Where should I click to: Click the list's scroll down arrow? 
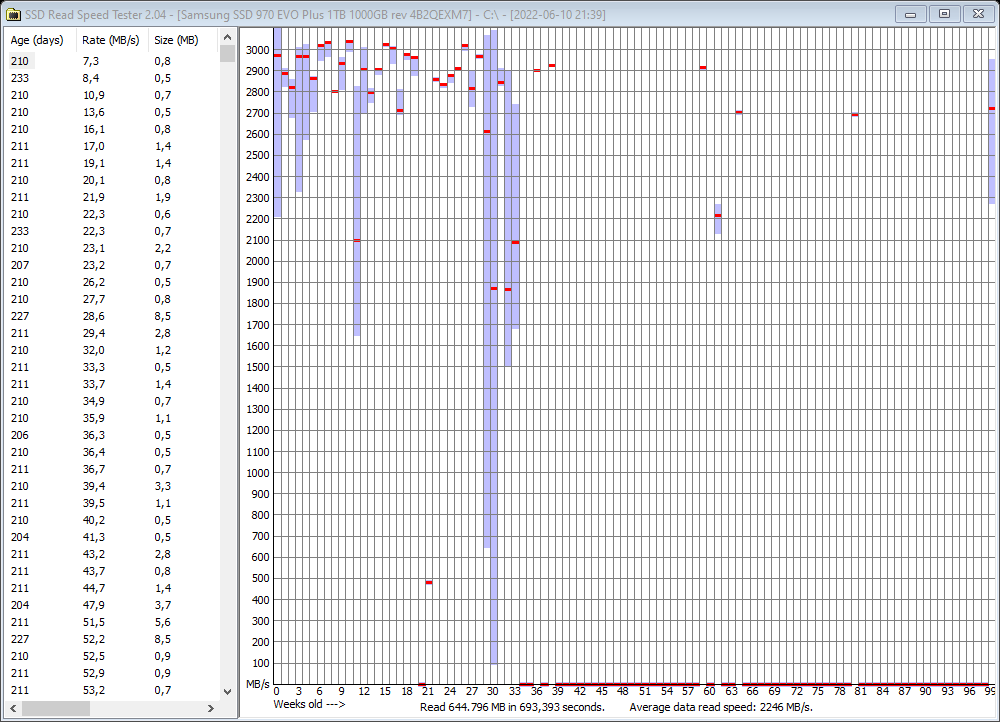(x=227, y=691)
